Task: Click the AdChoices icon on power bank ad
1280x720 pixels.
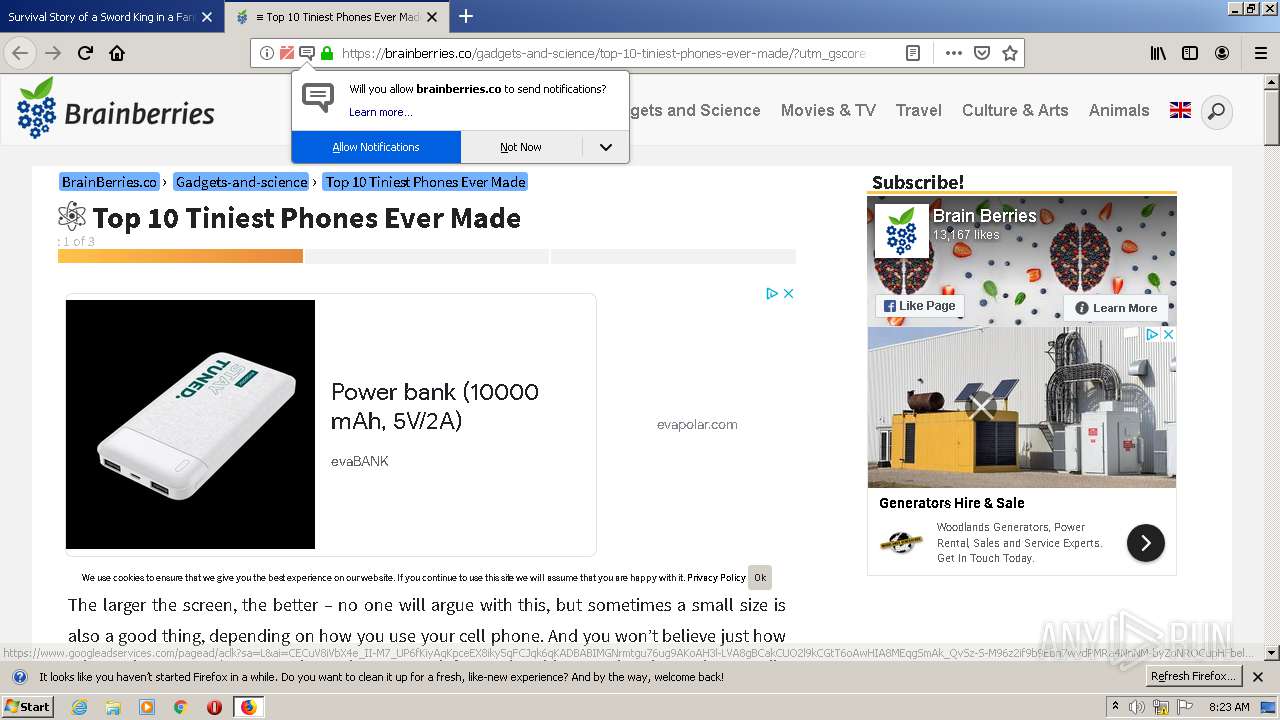Action: (772, 293)
